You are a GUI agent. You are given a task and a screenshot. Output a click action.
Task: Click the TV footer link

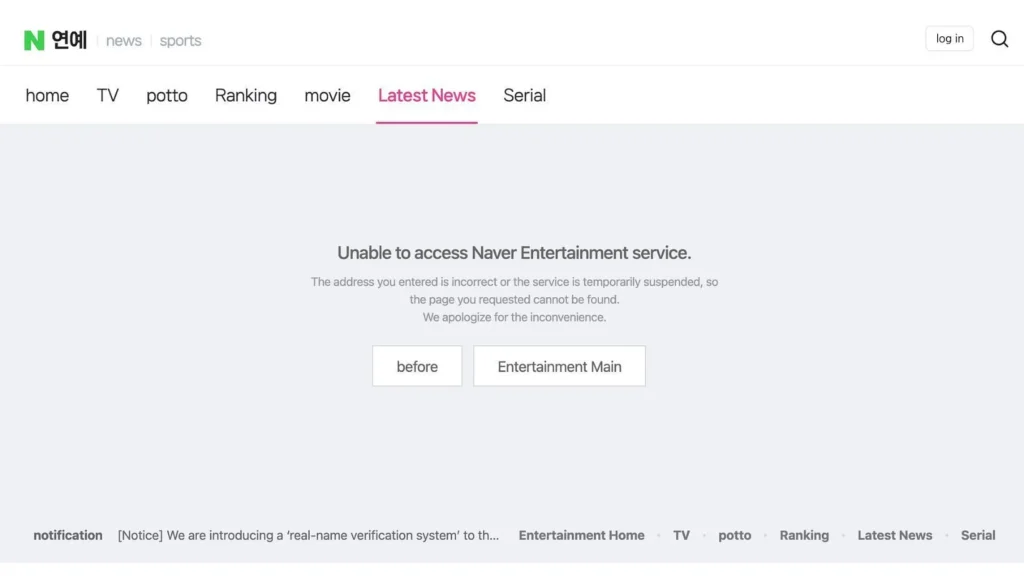[x=681, y=535]
